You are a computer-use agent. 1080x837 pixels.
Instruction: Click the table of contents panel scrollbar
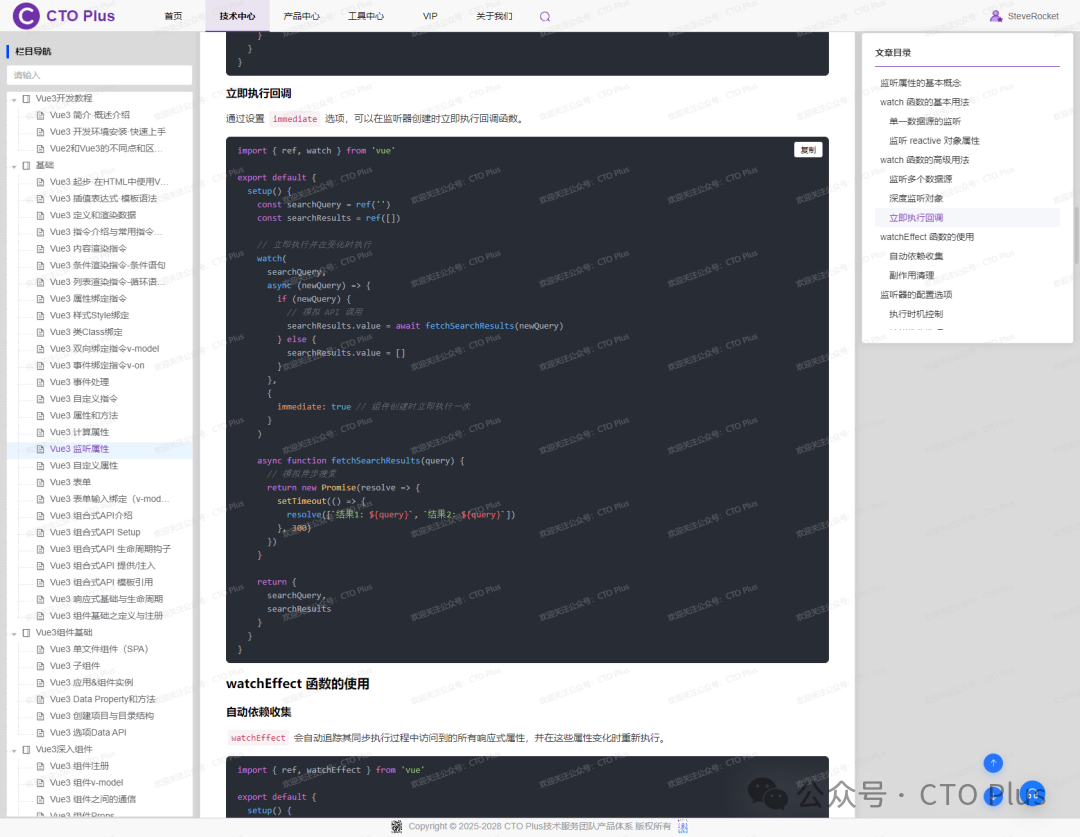click(x=1076, y=236)
